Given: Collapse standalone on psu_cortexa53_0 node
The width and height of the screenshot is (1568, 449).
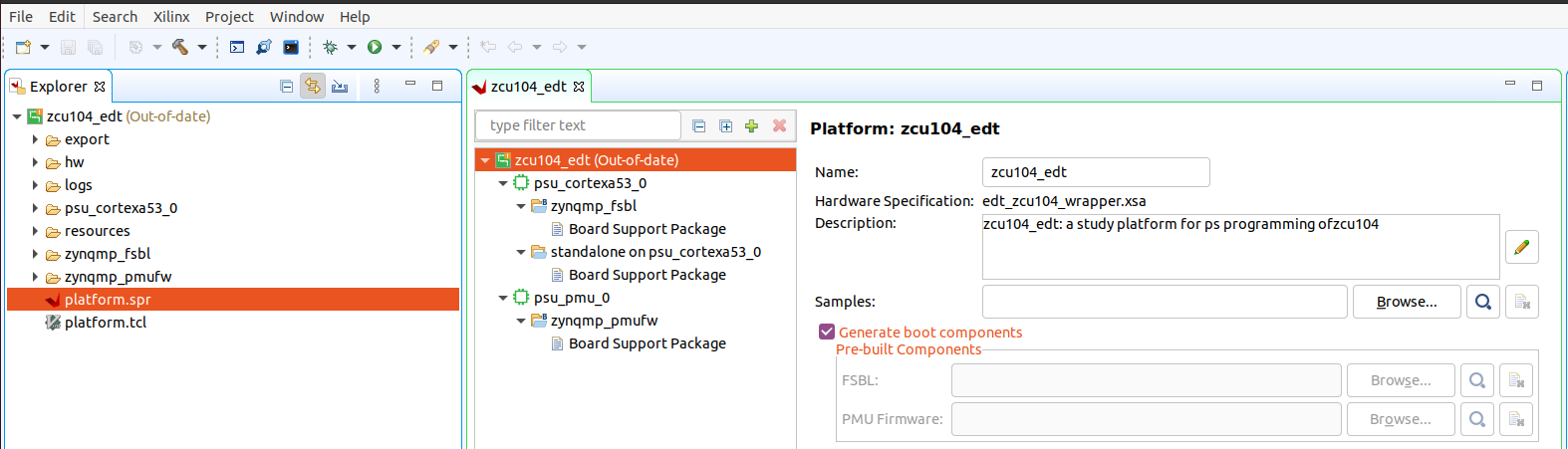Looking at the screenshot, I should tap(521, 252).
